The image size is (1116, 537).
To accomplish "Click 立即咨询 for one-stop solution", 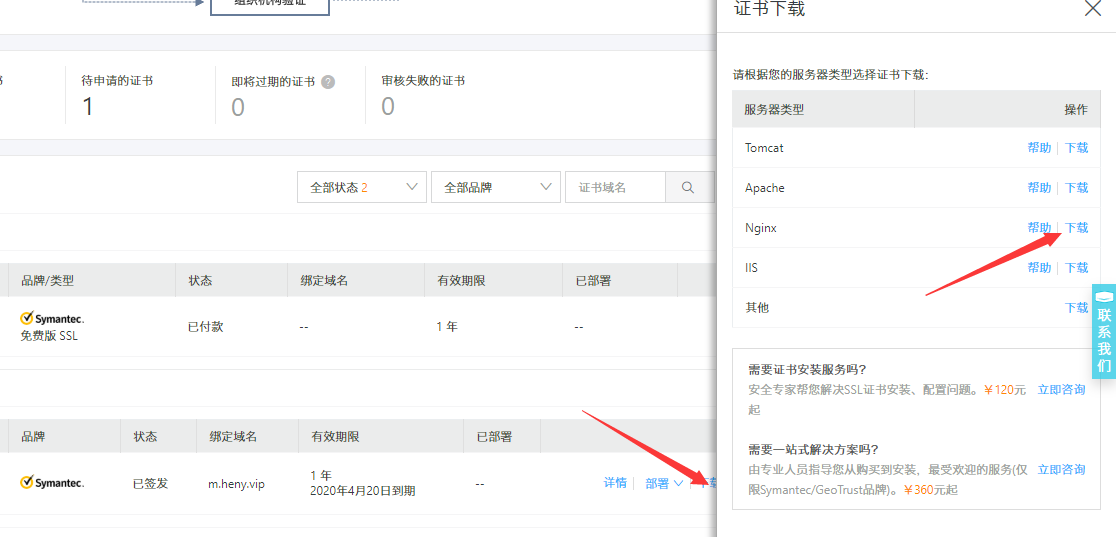I will 1061,470.
